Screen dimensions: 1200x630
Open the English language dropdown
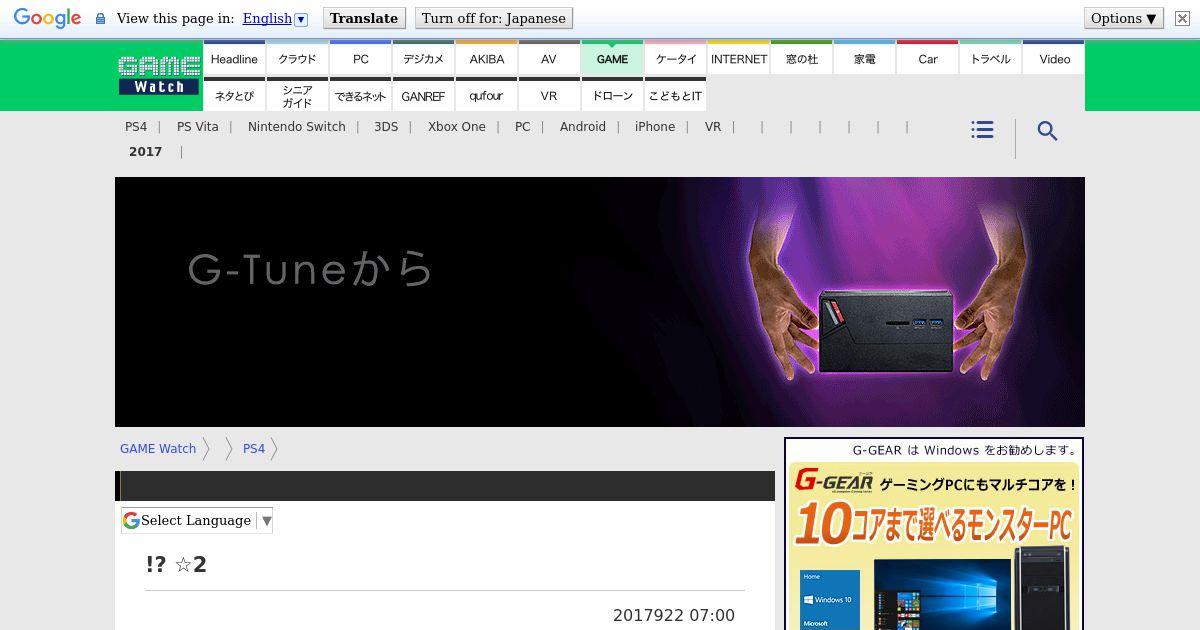coord(275,18)
